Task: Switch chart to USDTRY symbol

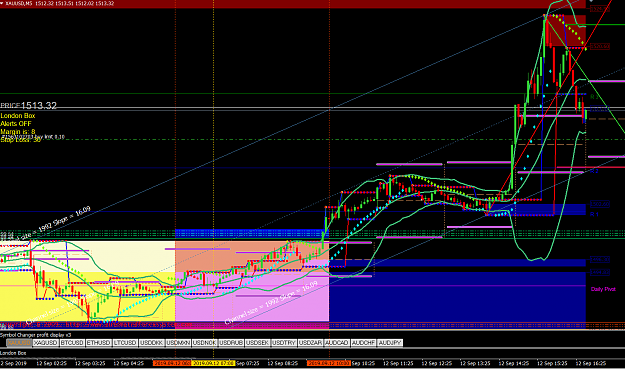Action: pyautogui.click(x=284, y=343)
